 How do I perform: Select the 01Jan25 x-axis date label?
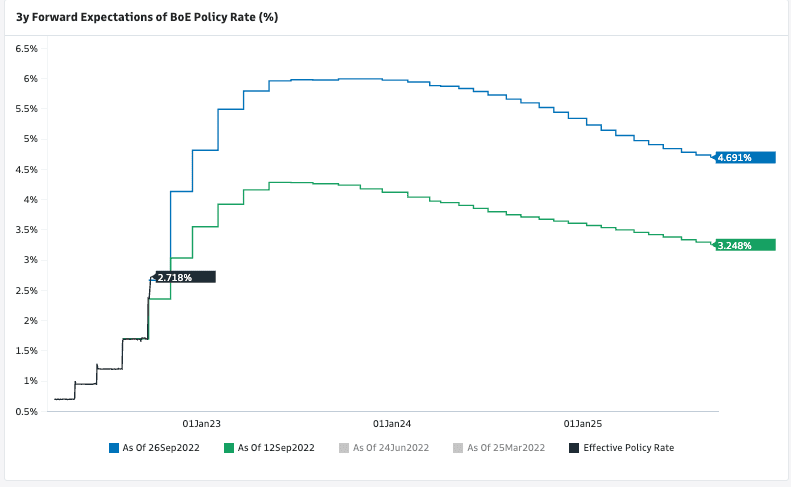click(x=583, y=423)
